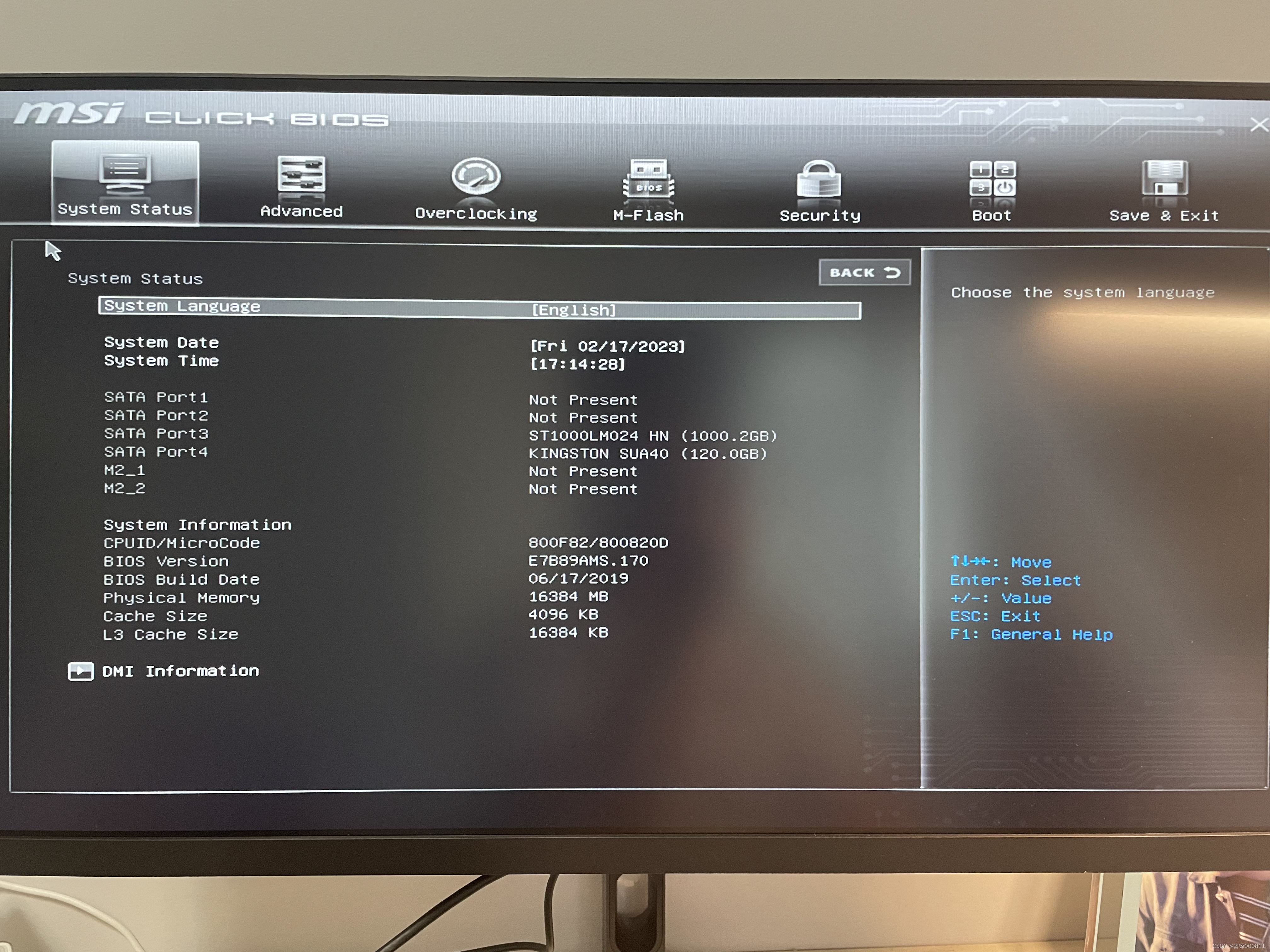The height and width of the screenshot is (952, 1270).
Task: Select the System Date label
Action: (x=161, y=343)
